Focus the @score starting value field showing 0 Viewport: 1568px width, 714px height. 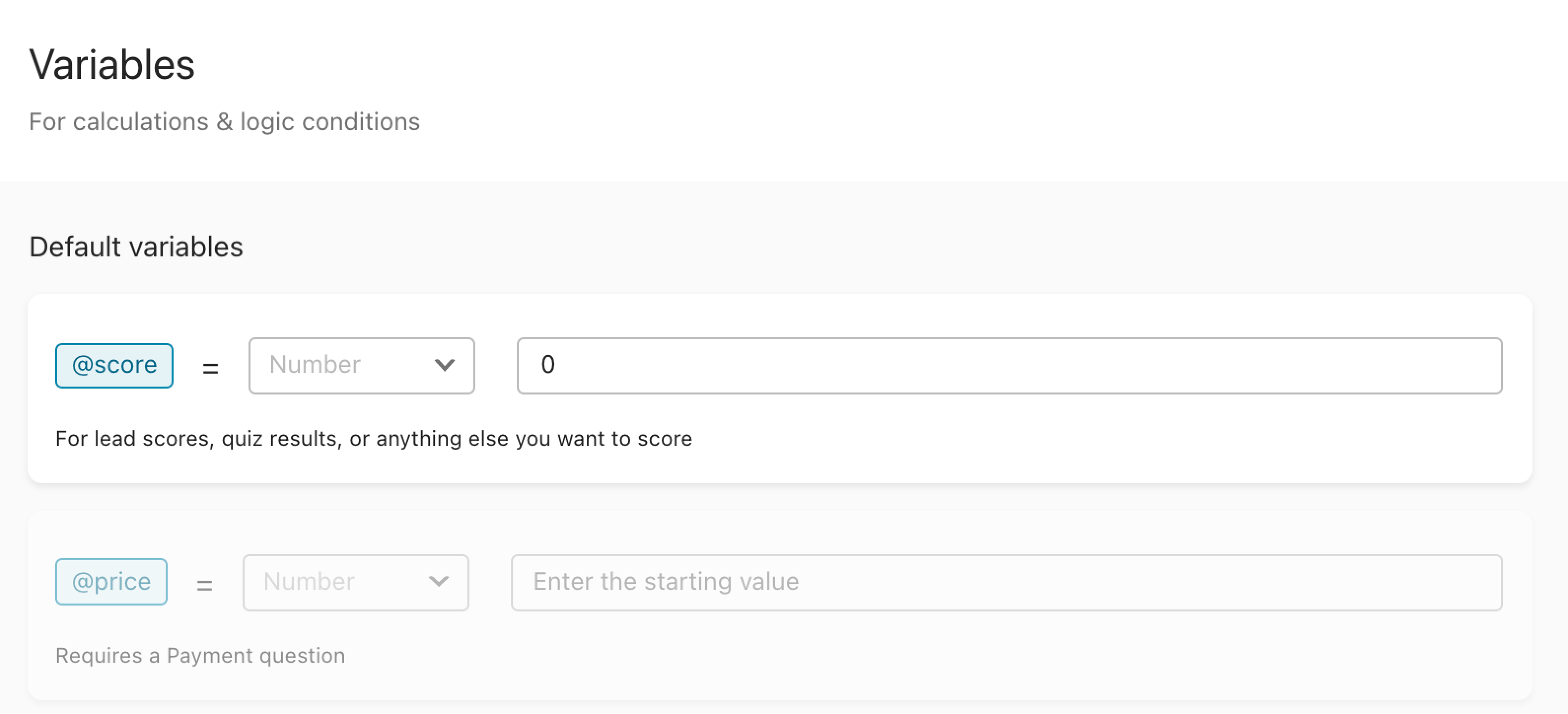point(1009,365)
